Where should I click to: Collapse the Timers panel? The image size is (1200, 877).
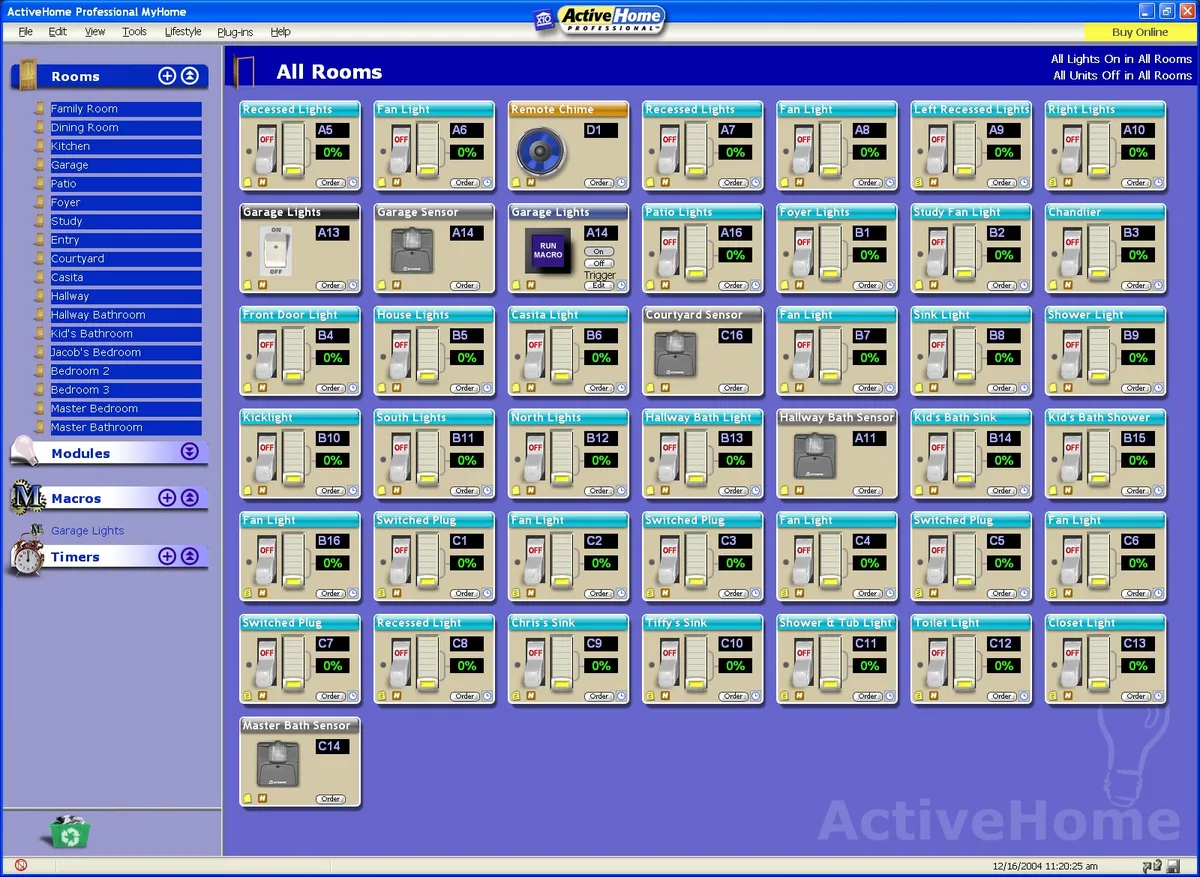190,556
